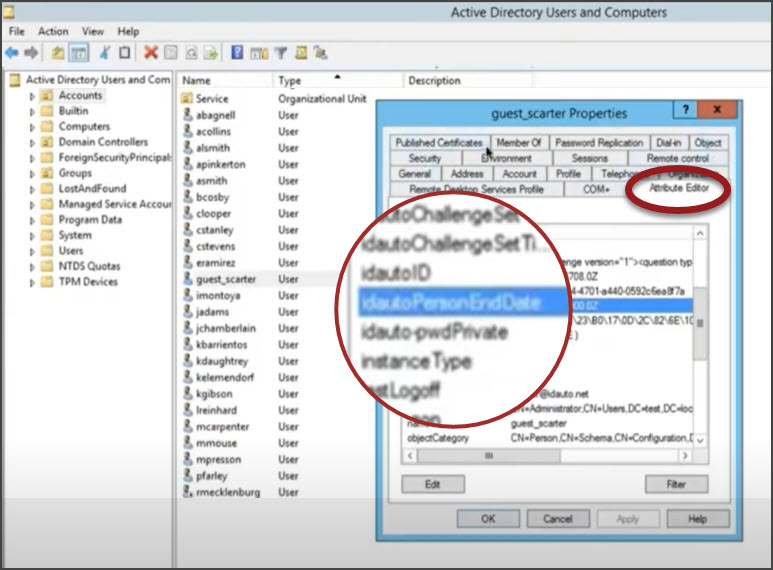Screen dimensions: 773x570
Task: Open the Account tab
Action: pyautogui.click(x=519, y=174)
